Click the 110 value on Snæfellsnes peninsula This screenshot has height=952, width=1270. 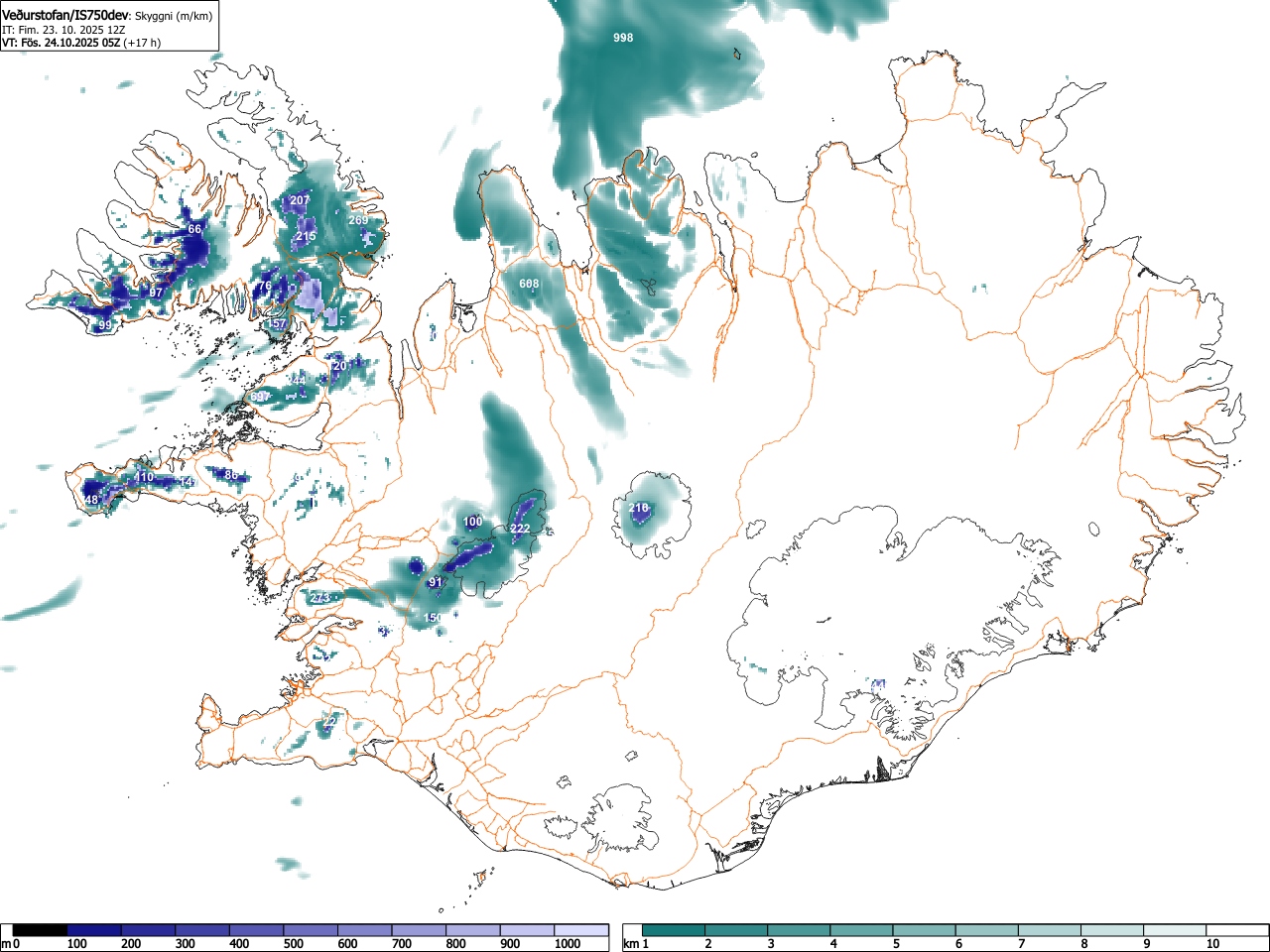coord(144,477)
